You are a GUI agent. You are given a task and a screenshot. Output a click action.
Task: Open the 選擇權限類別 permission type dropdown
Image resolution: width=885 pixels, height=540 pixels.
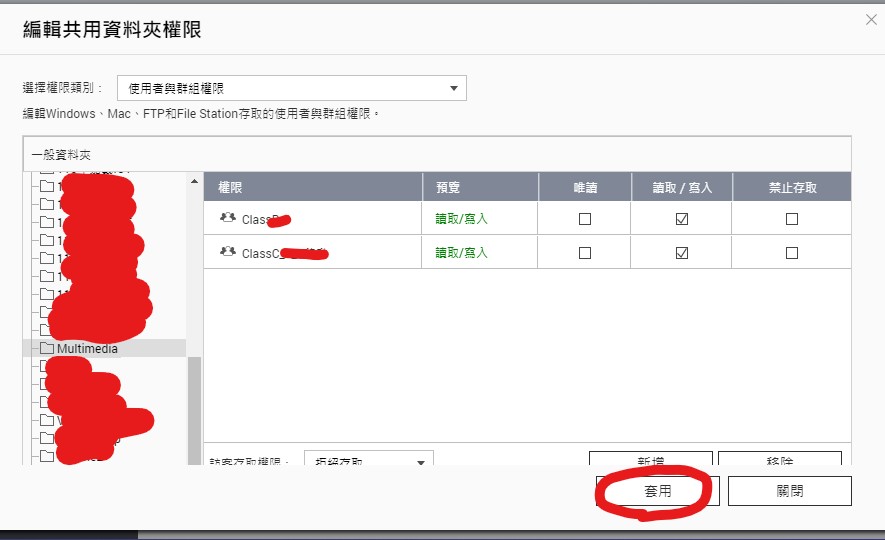[x=292, y=88]
